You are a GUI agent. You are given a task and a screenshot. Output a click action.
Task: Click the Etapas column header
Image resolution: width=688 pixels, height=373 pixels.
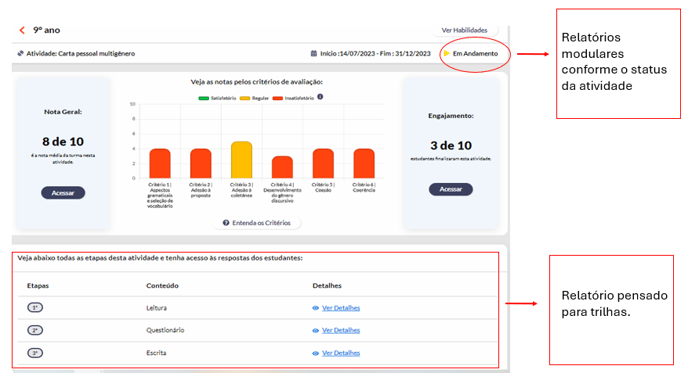38,286
